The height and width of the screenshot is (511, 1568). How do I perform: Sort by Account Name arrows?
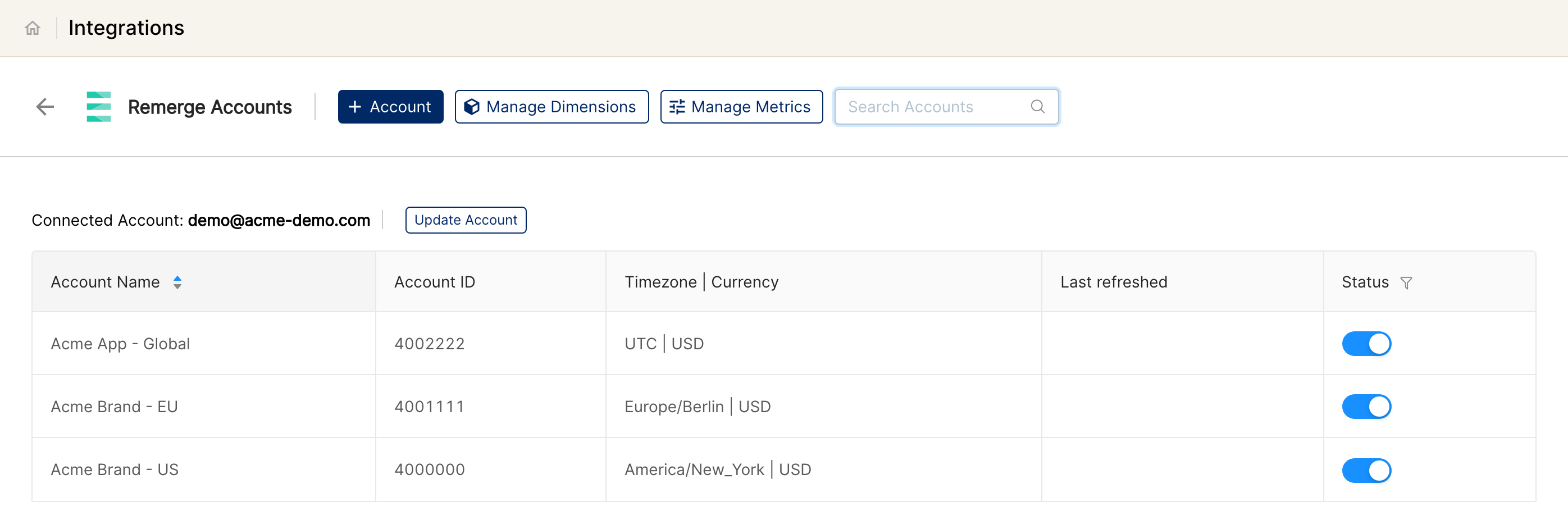[177, 282]
